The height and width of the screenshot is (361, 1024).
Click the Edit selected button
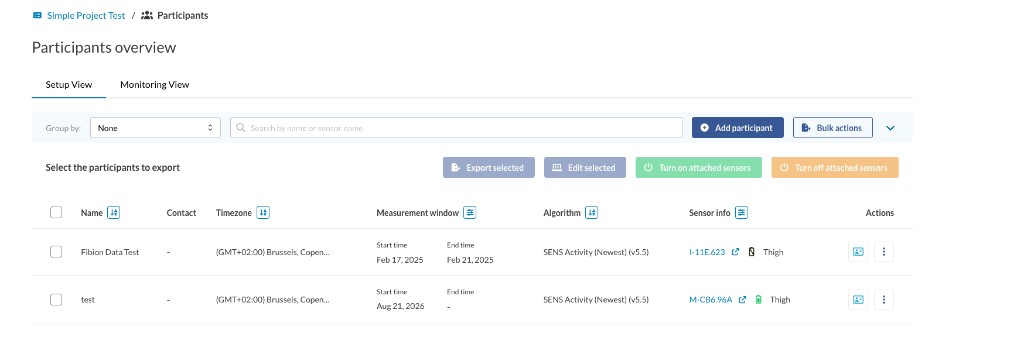click(x=585, y=168)
